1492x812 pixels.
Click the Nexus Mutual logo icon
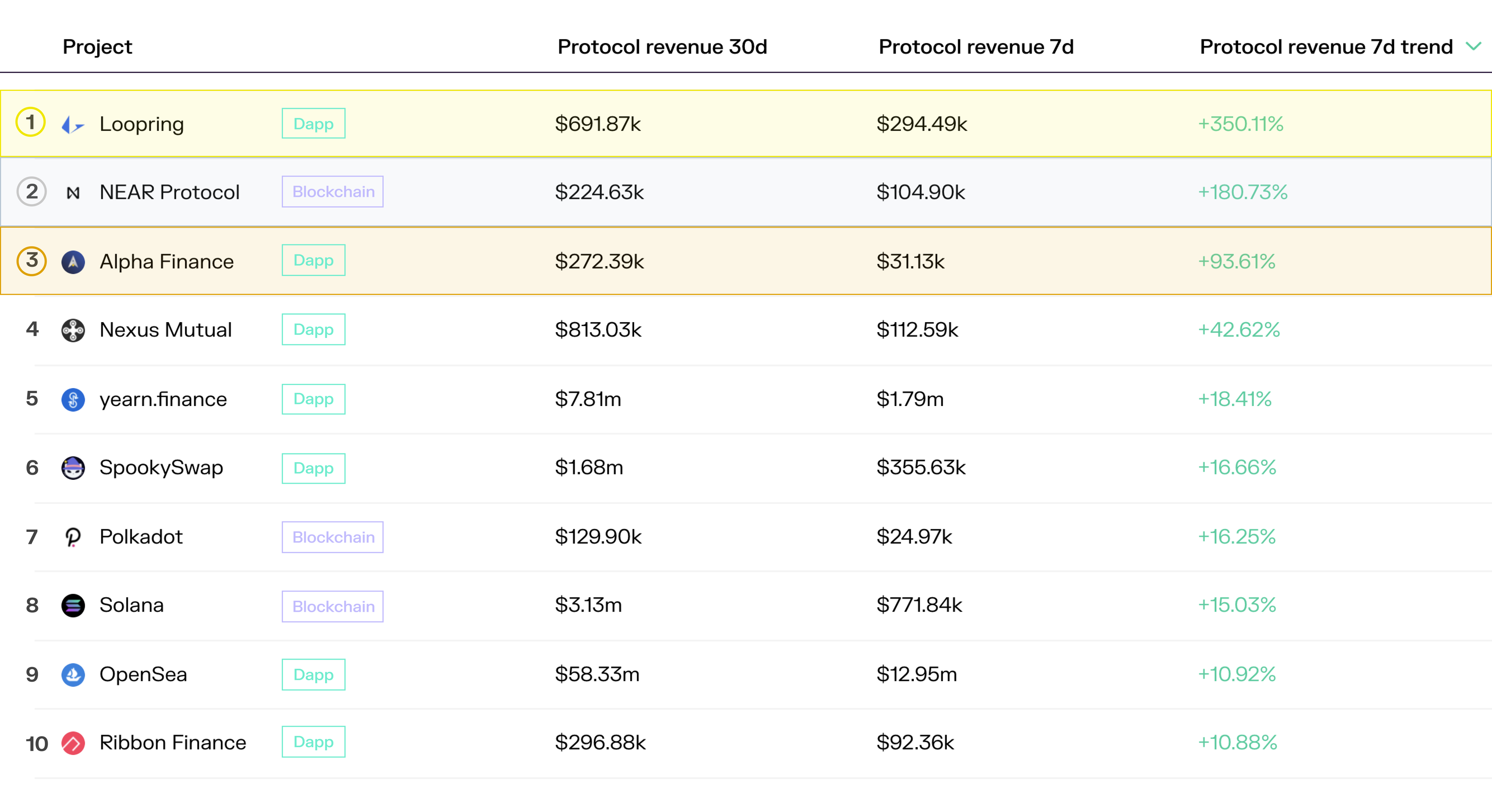coord(73,330)
